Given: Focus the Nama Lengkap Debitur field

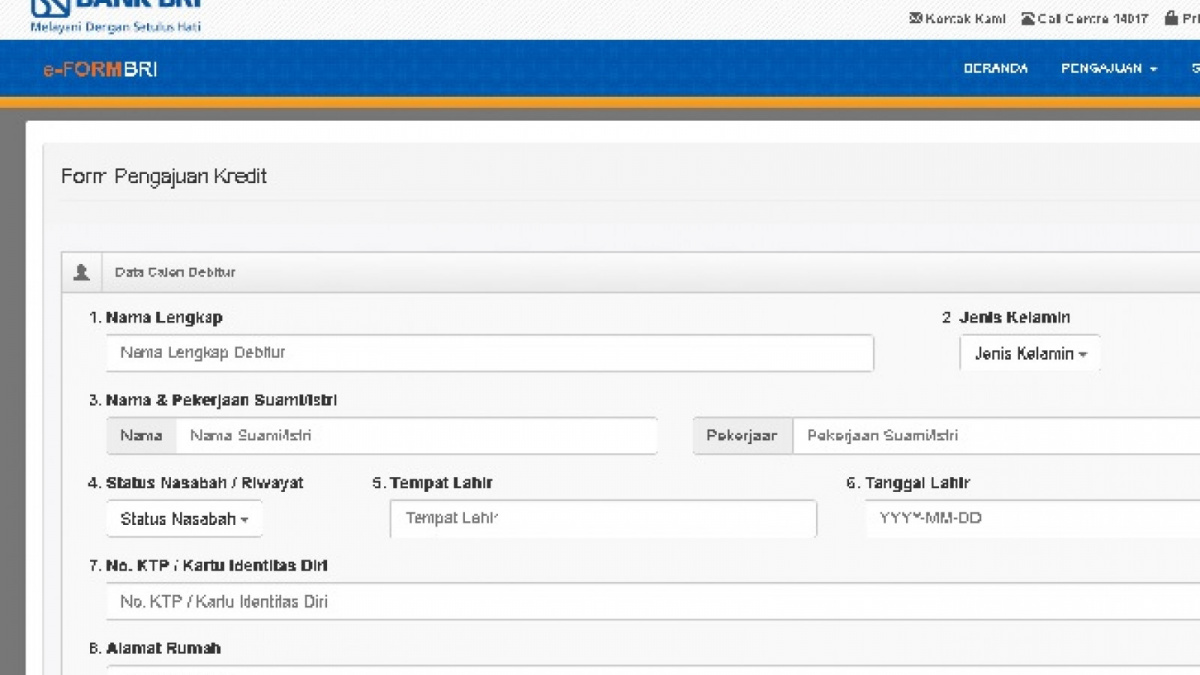Looking at the screenshot, I should pos(490,353).
